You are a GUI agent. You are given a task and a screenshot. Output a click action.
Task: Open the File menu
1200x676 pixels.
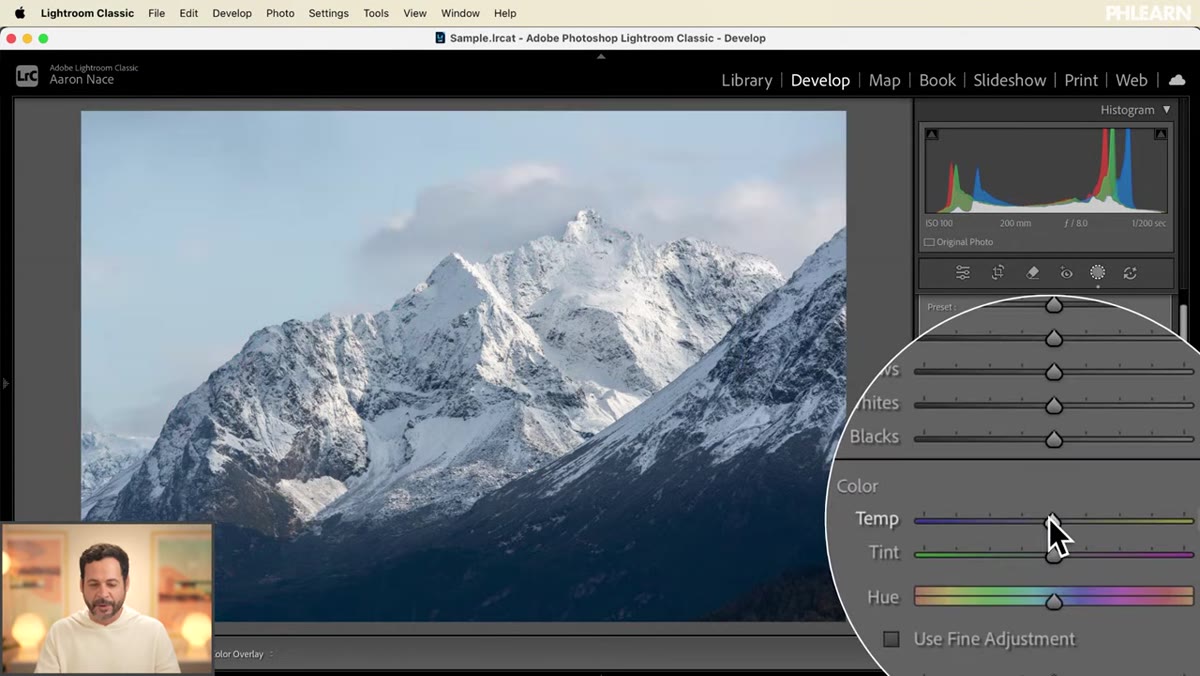[156, 13]
